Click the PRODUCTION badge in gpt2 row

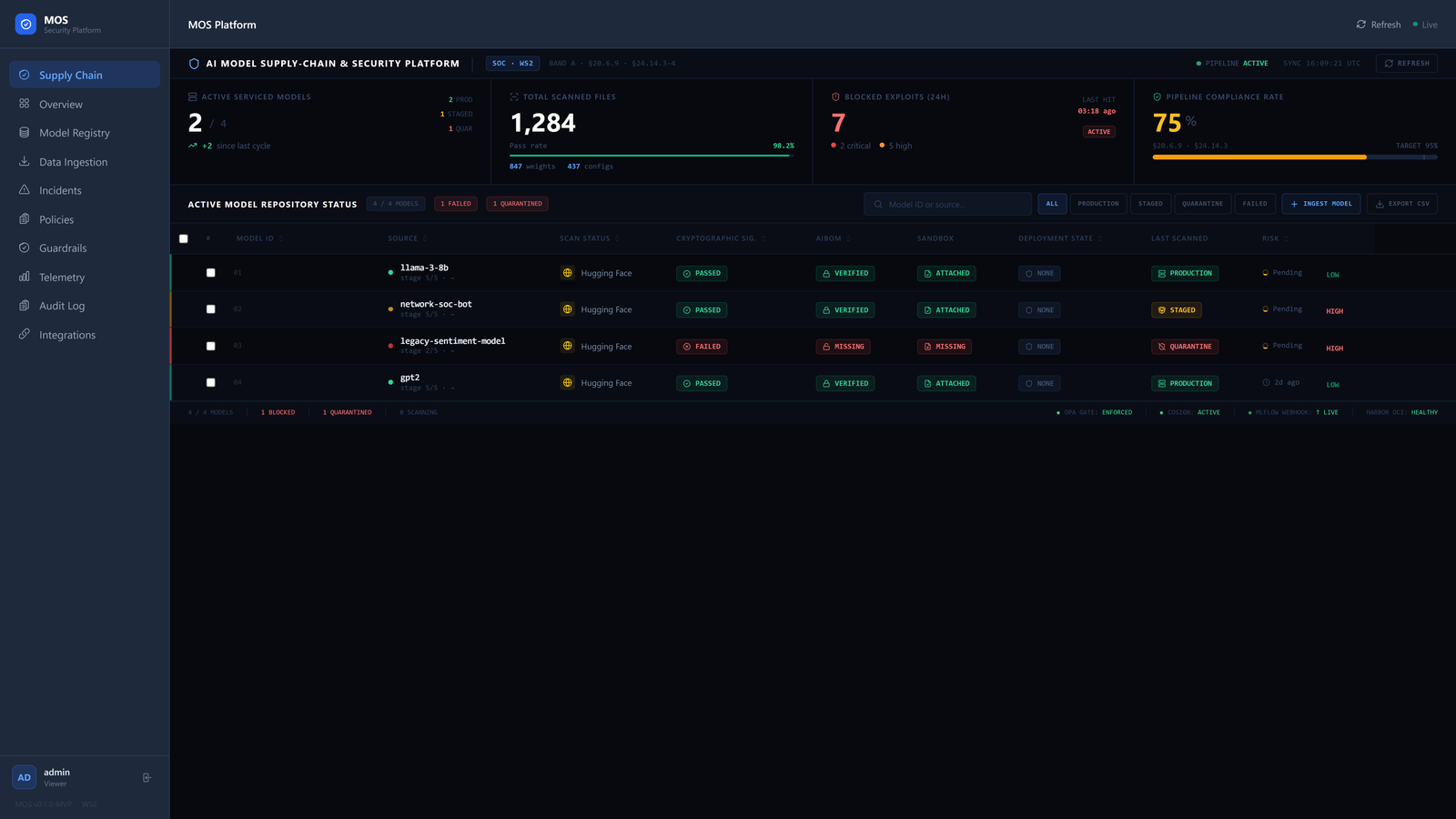coord(1185,383)
